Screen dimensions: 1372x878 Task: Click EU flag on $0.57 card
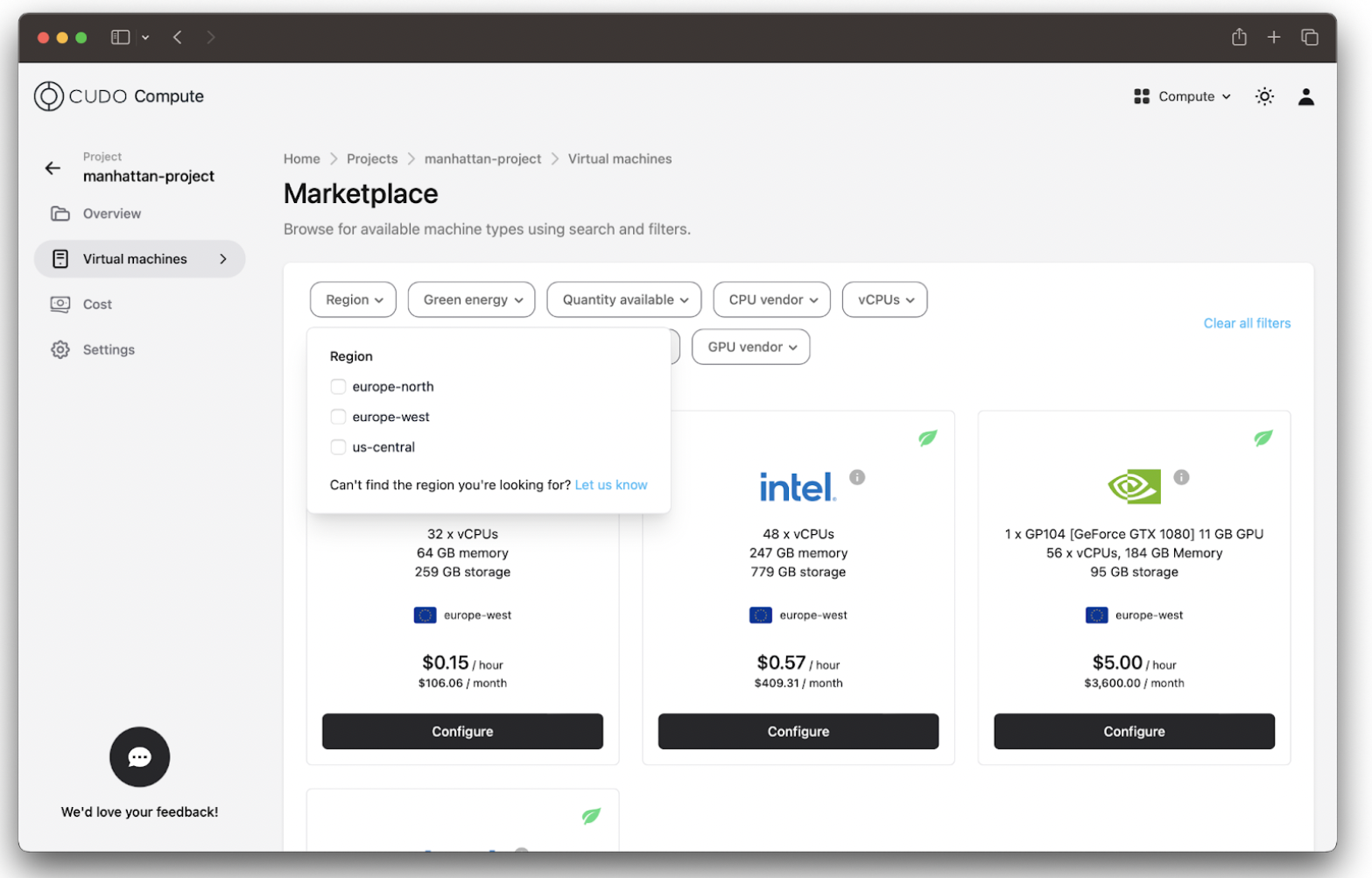pyautogui.click(x=761, y=615)
